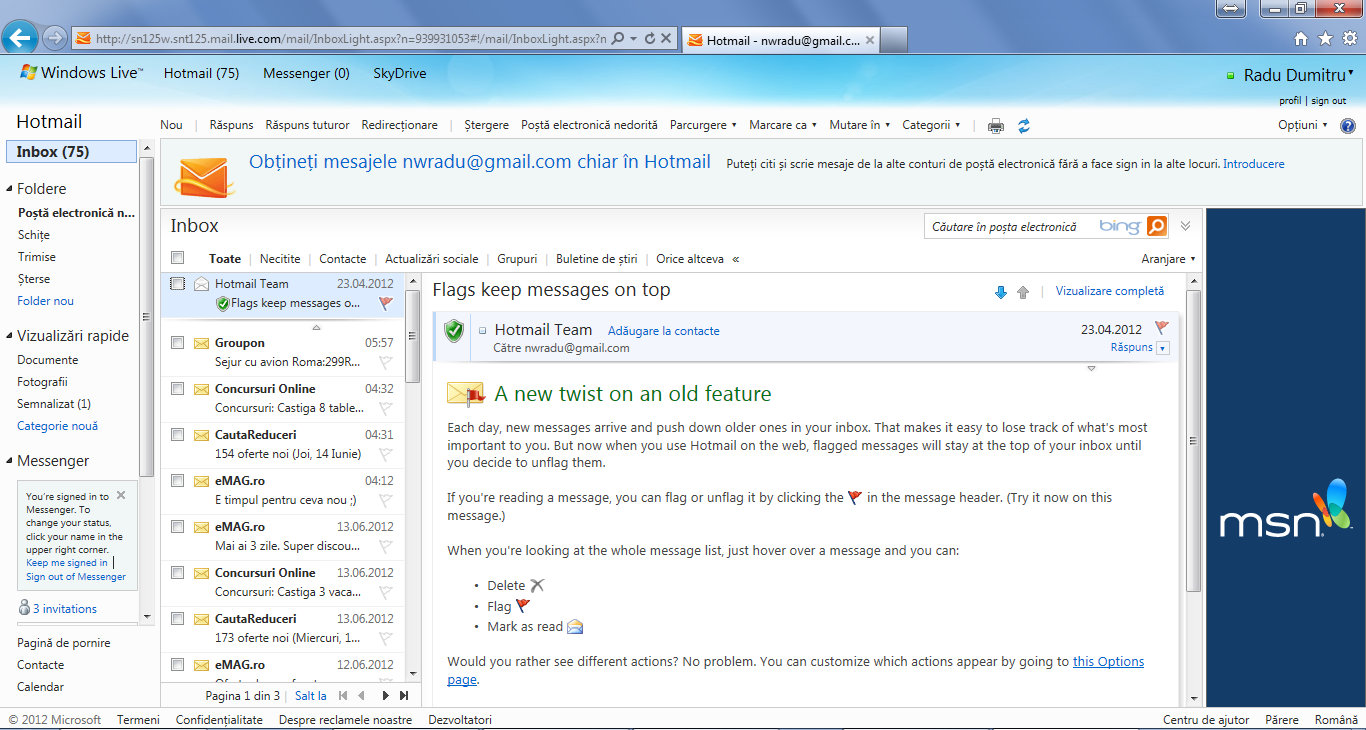Expand search options double chevron
The width and height of the screenshot is (1366, 730).
tap(1185, 226)
